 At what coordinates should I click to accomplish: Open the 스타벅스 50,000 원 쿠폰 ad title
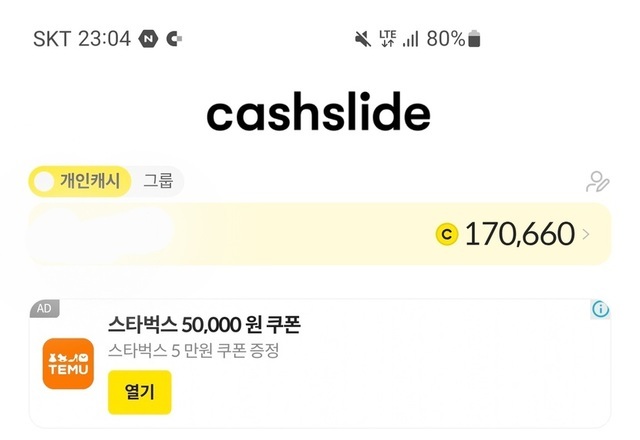(x=204, y=325)
